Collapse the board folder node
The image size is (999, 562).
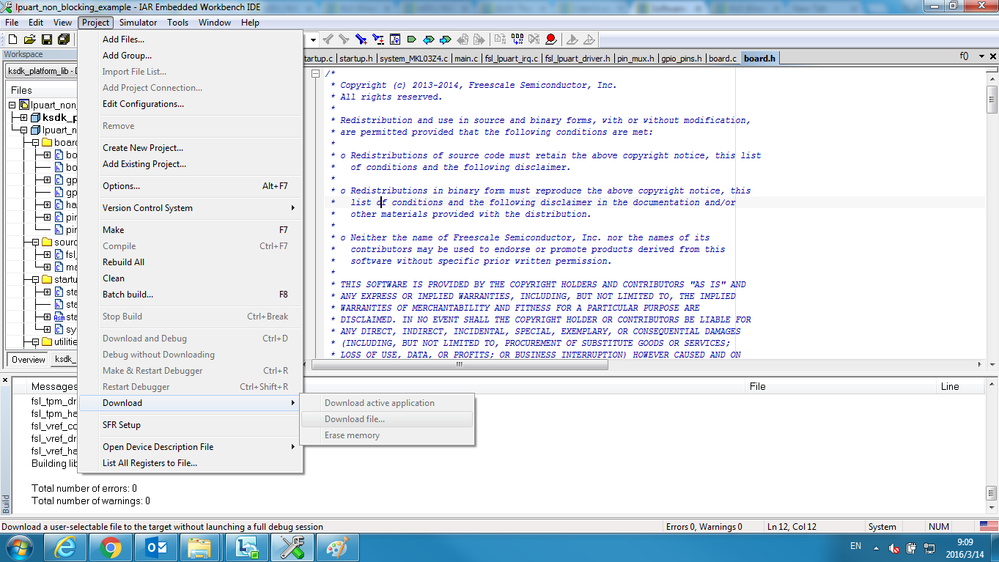[x=36, y=143]
